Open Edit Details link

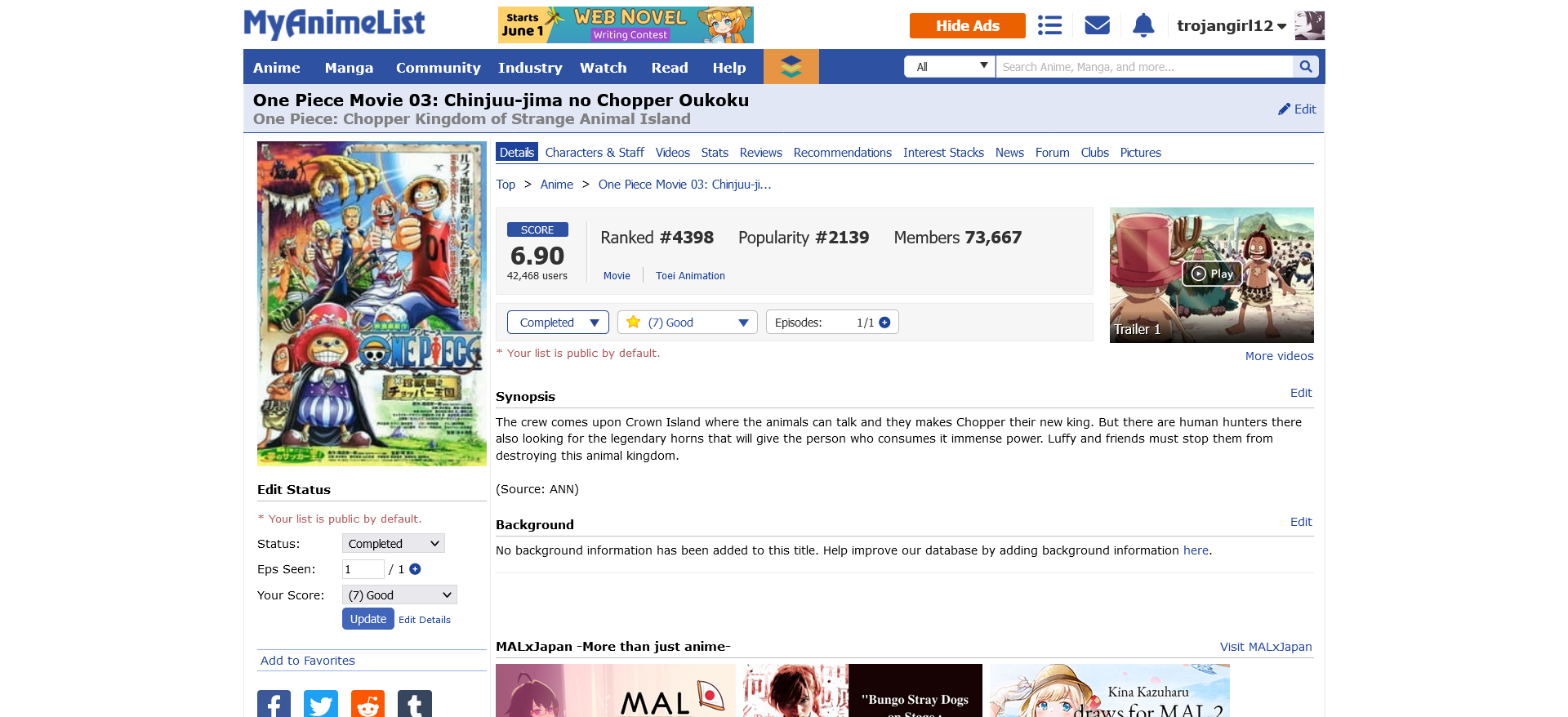425,620
